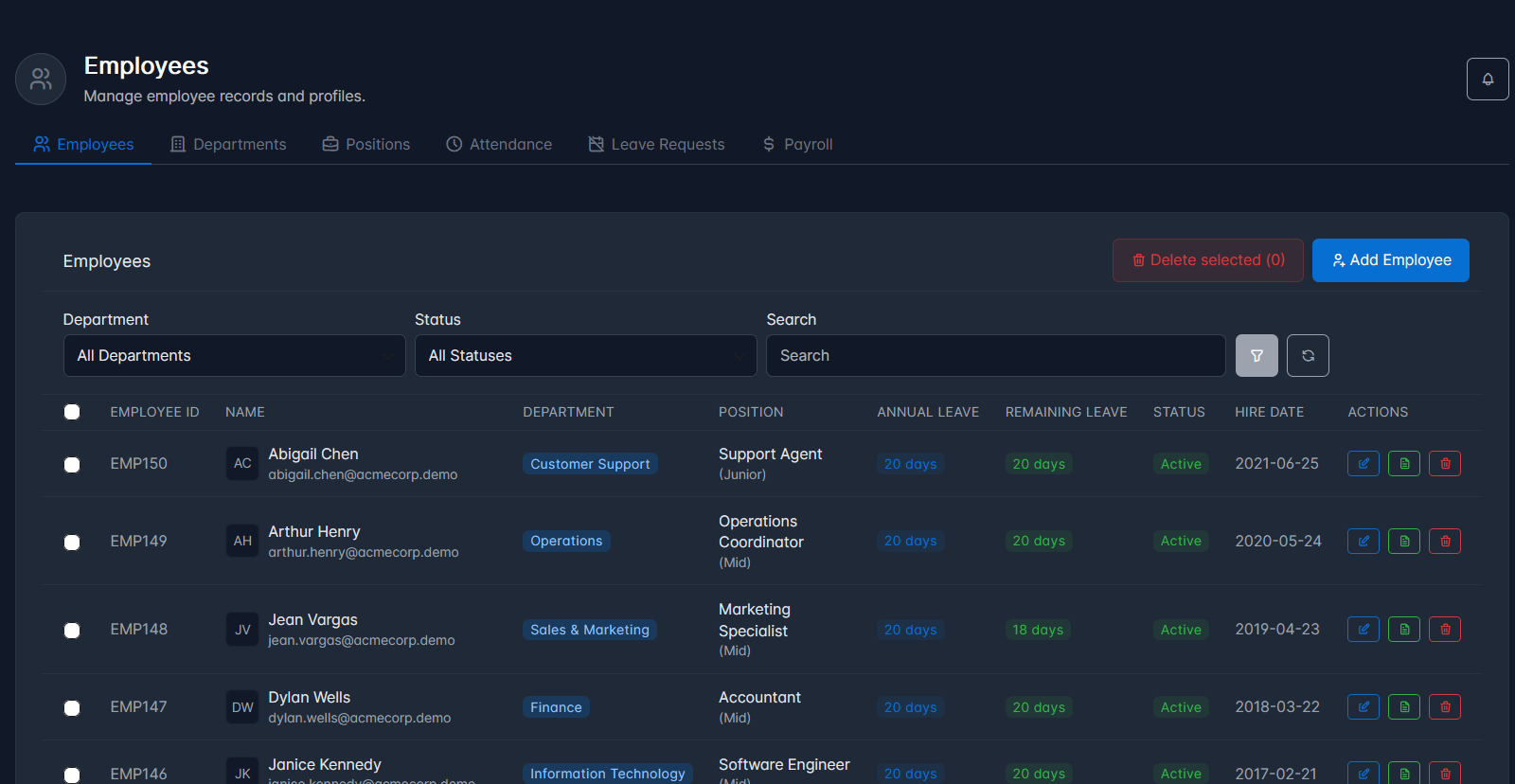Screen dimensions: 1515x784
Task: View document for Abigail Chen
Action: point(1404,464)
